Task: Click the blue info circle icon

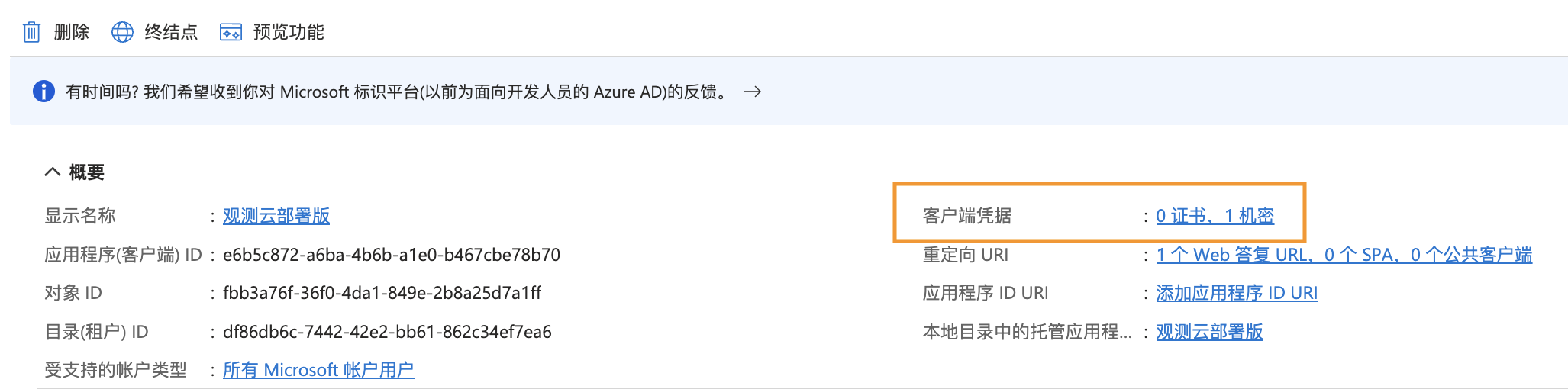Action: tap(44, 92)
